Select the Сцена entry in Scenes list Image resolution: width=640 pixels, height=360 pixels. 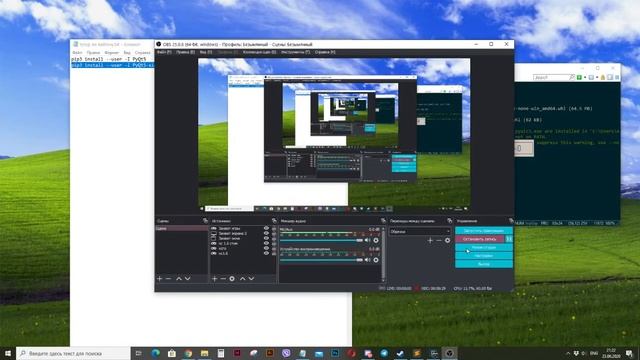[x=182, y=229]
